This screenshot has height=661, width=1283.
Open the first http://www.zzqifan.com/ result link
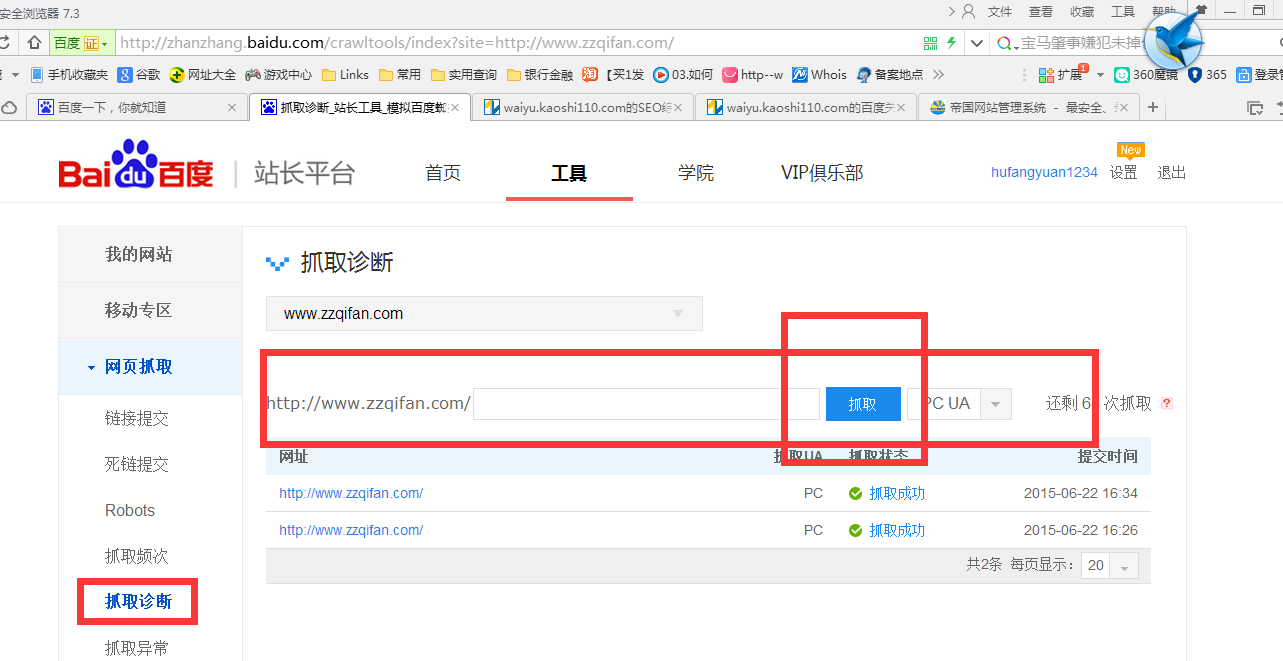click(x=351, y=492)
